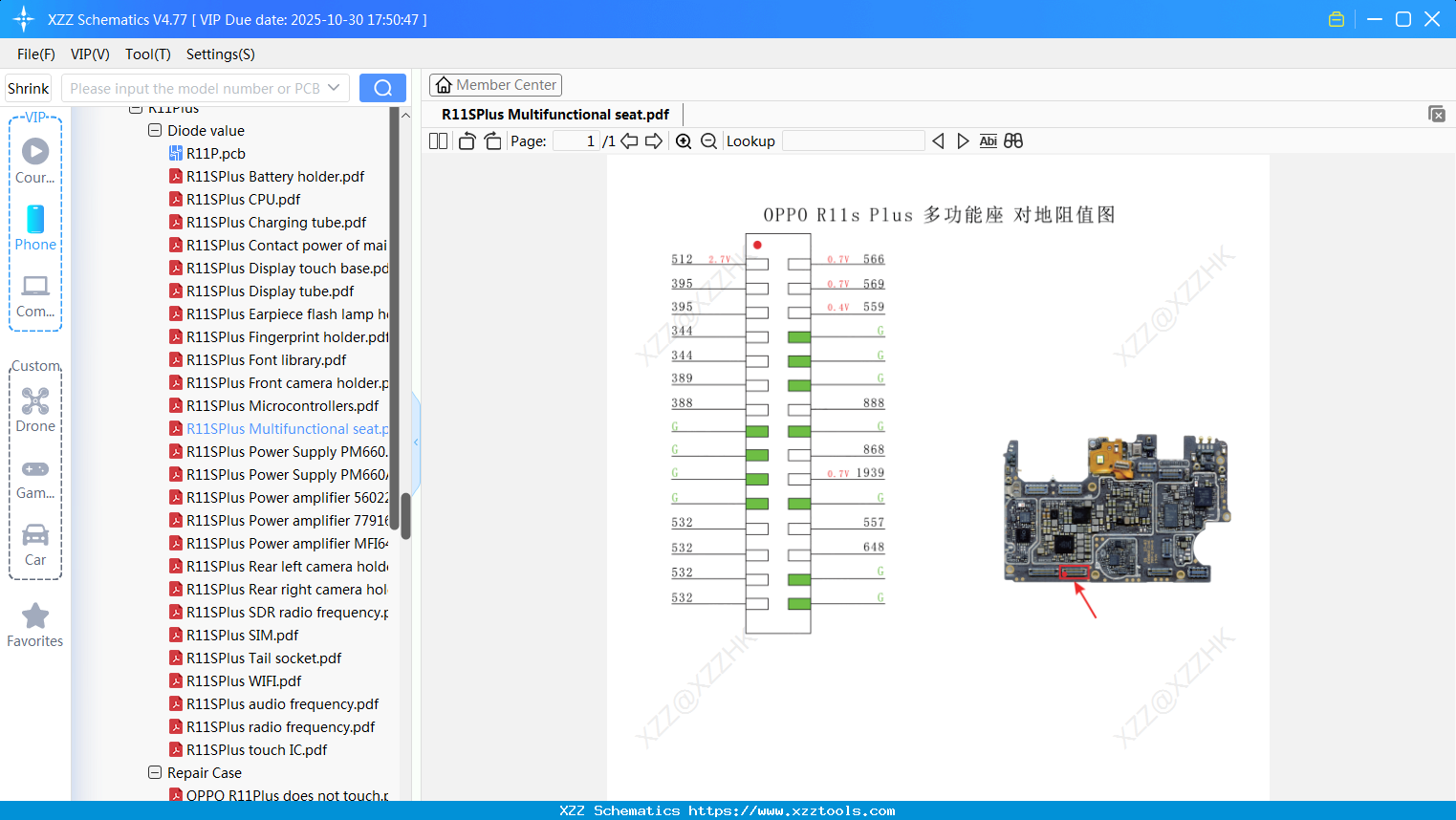Select the R11SPlus Multifunctional seat.pdf tab
The height and width of the screenshot is (820, 1456).
click(x=555, y=114)
